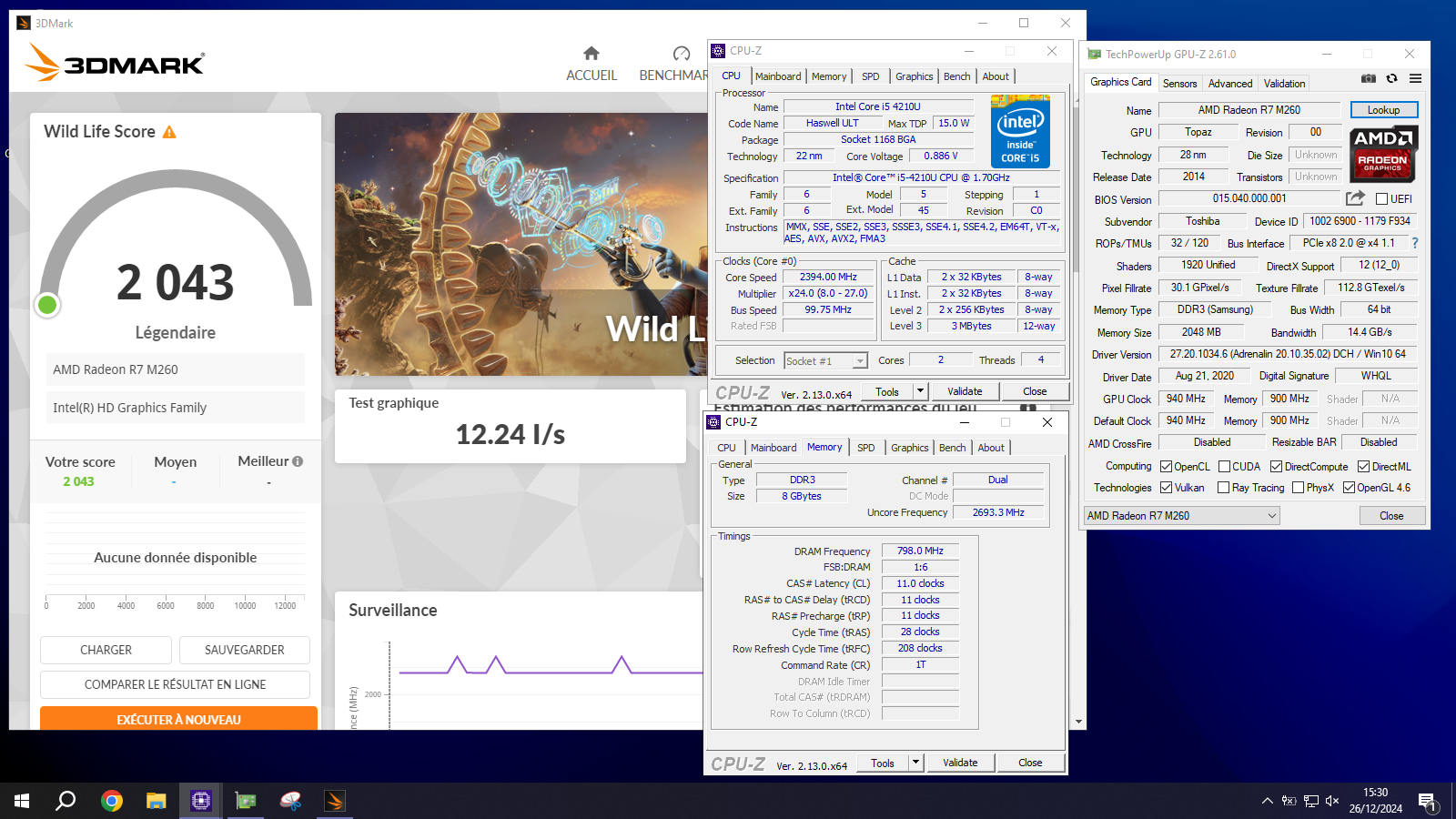Screen dimensions: 1456x819
Task: Toggle the UEFI checkbox in GPU-Z
Action: (1381, 199)
